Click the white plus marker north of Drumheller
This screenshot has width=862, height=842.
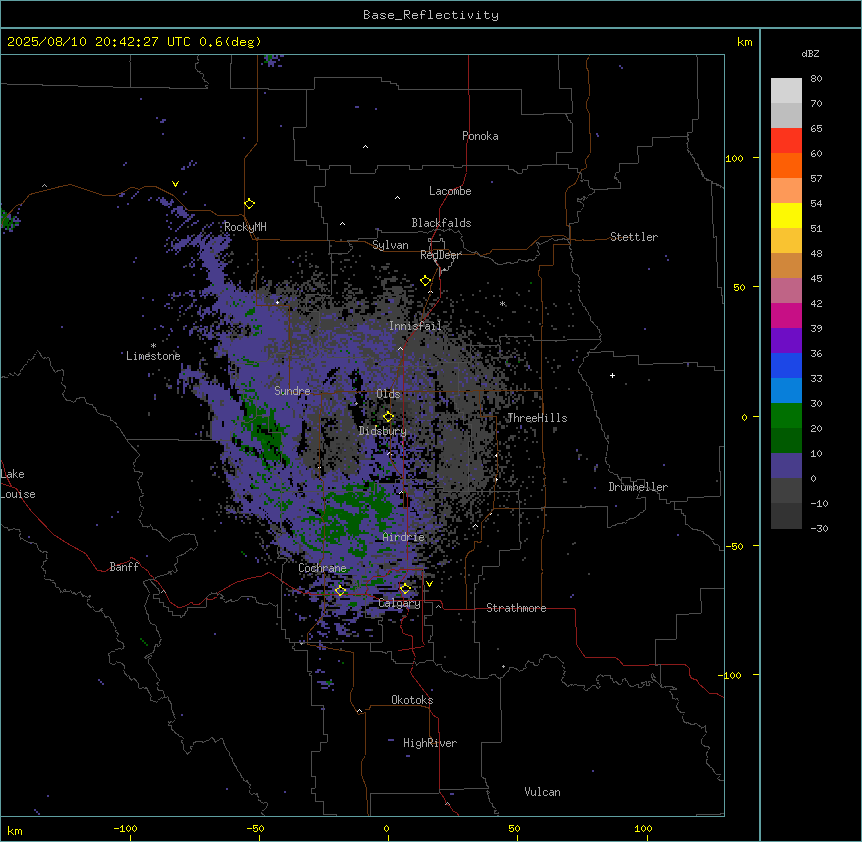(x=612, y=375)
